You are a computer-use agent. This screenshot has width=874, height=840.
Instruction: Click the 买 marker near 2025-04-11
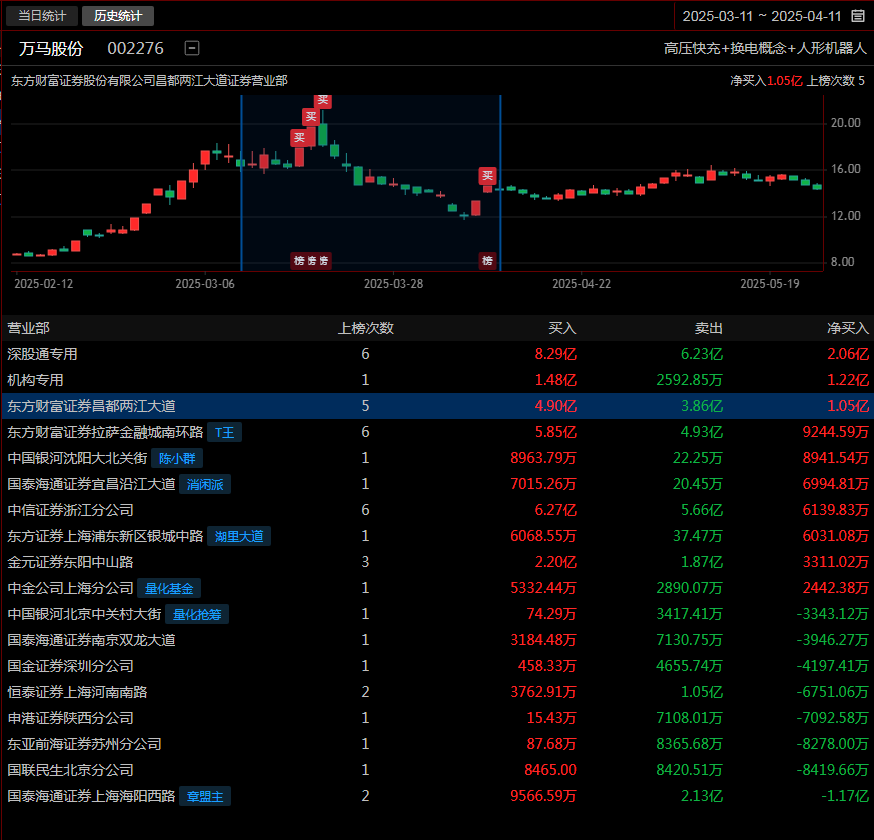tap(487, 176)
